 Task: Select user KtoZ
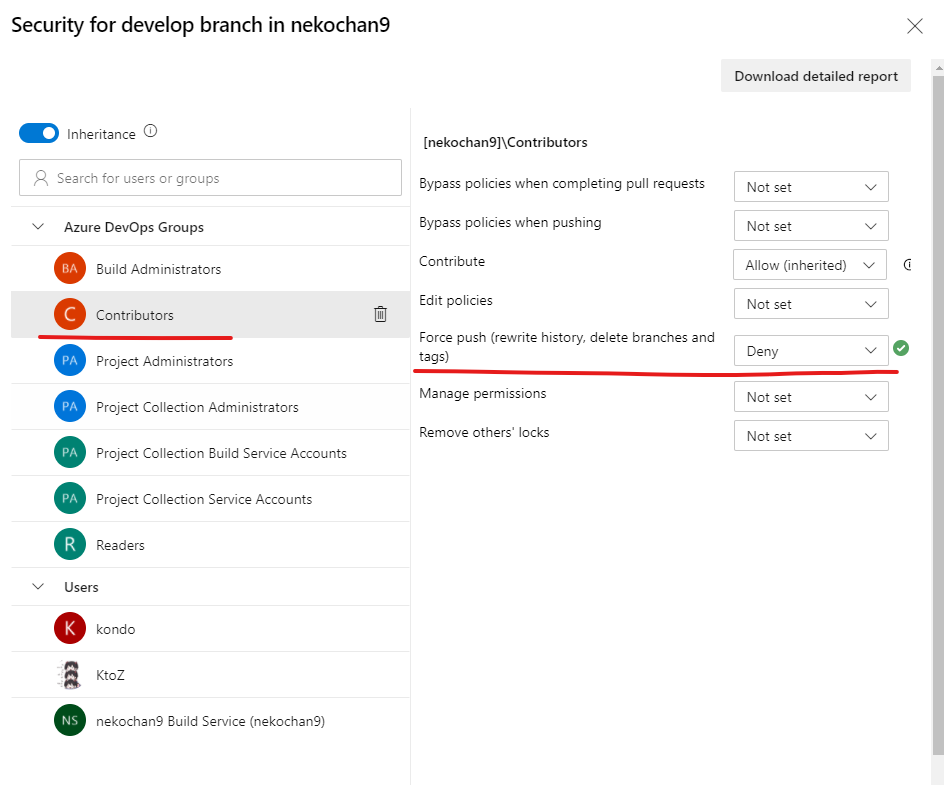click(x=210, y=675)
